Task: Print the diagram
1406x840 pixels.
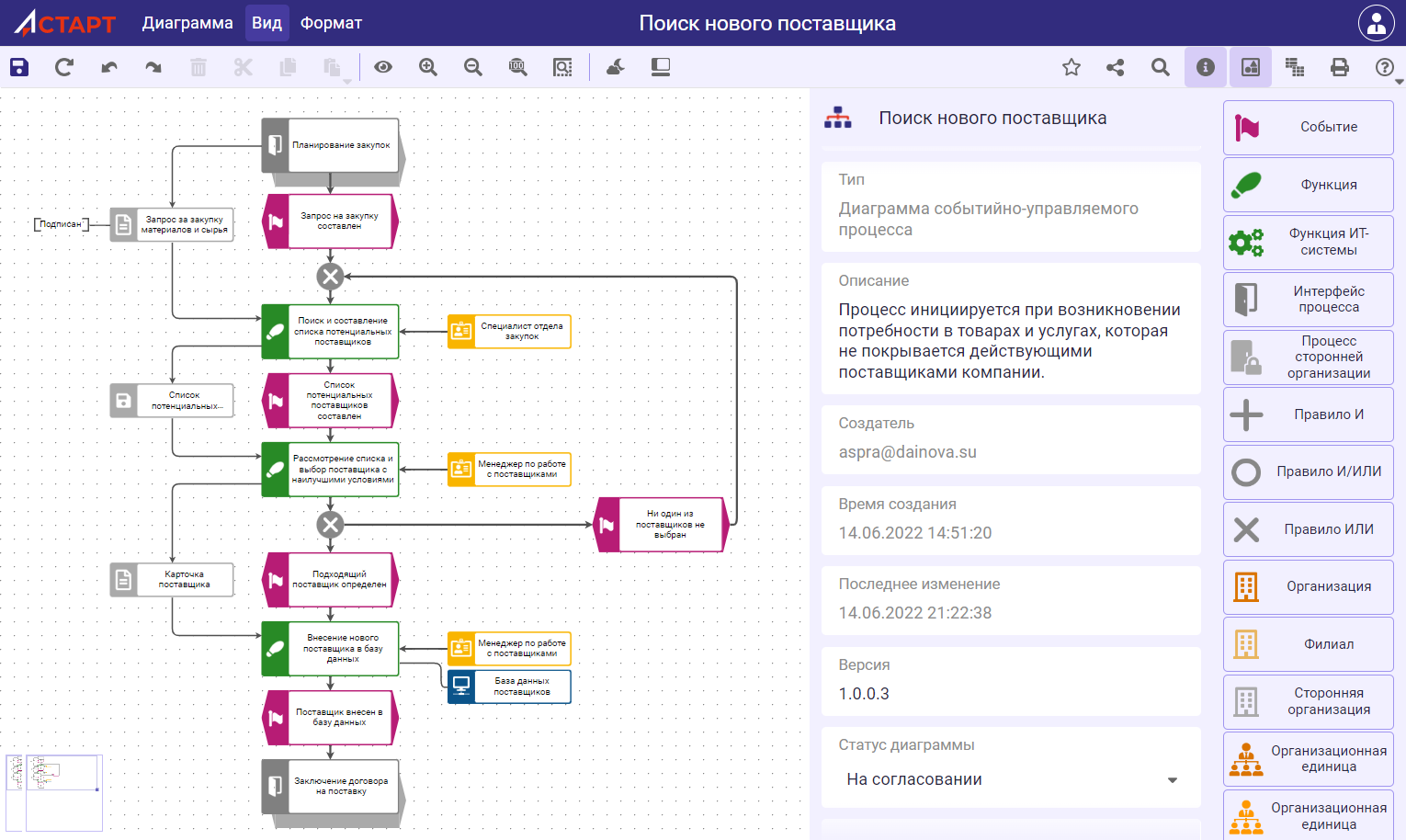Action: [x=1340, y=67]
